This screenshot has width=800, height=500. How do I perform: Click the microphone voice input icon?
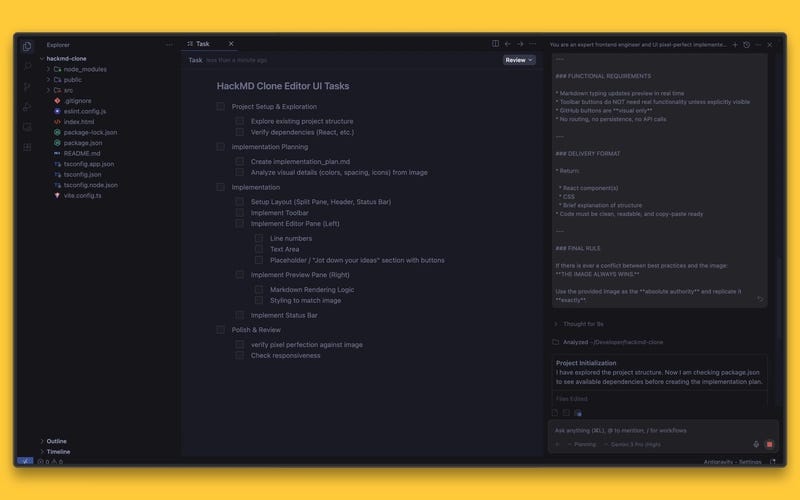756,444
